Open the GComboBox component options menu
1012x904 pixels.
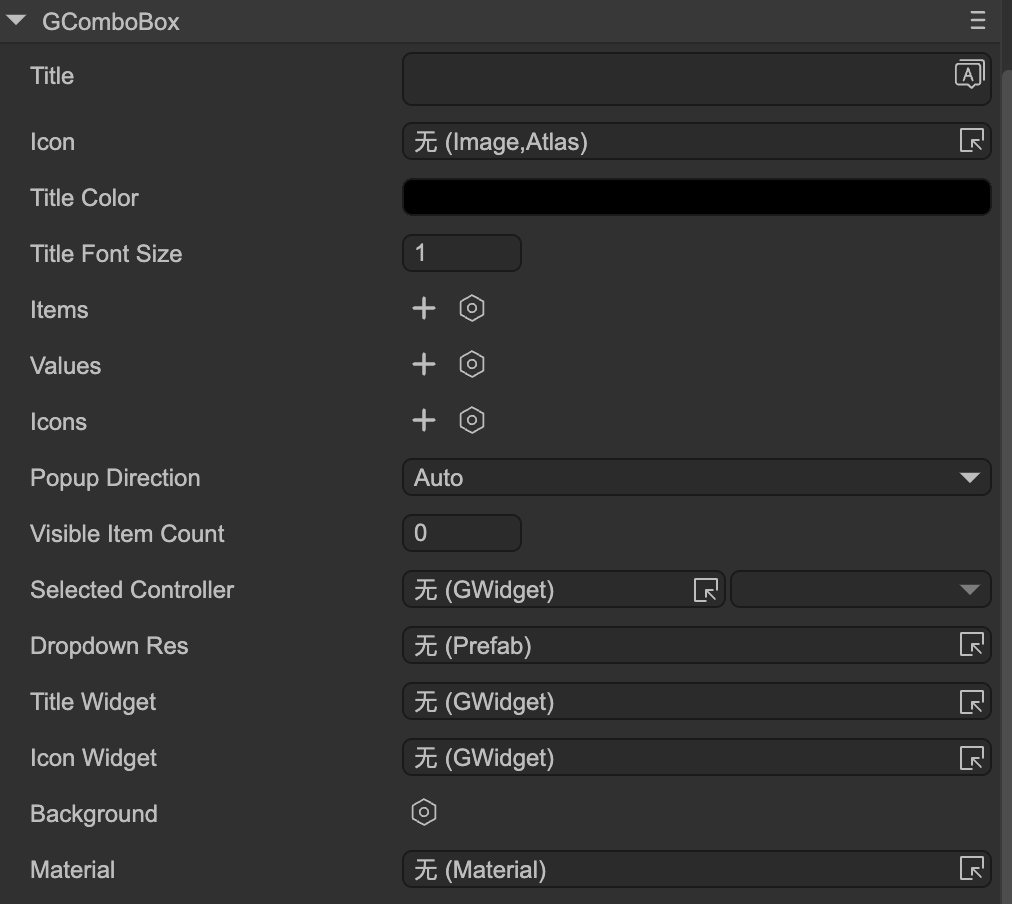pos(977,21)
